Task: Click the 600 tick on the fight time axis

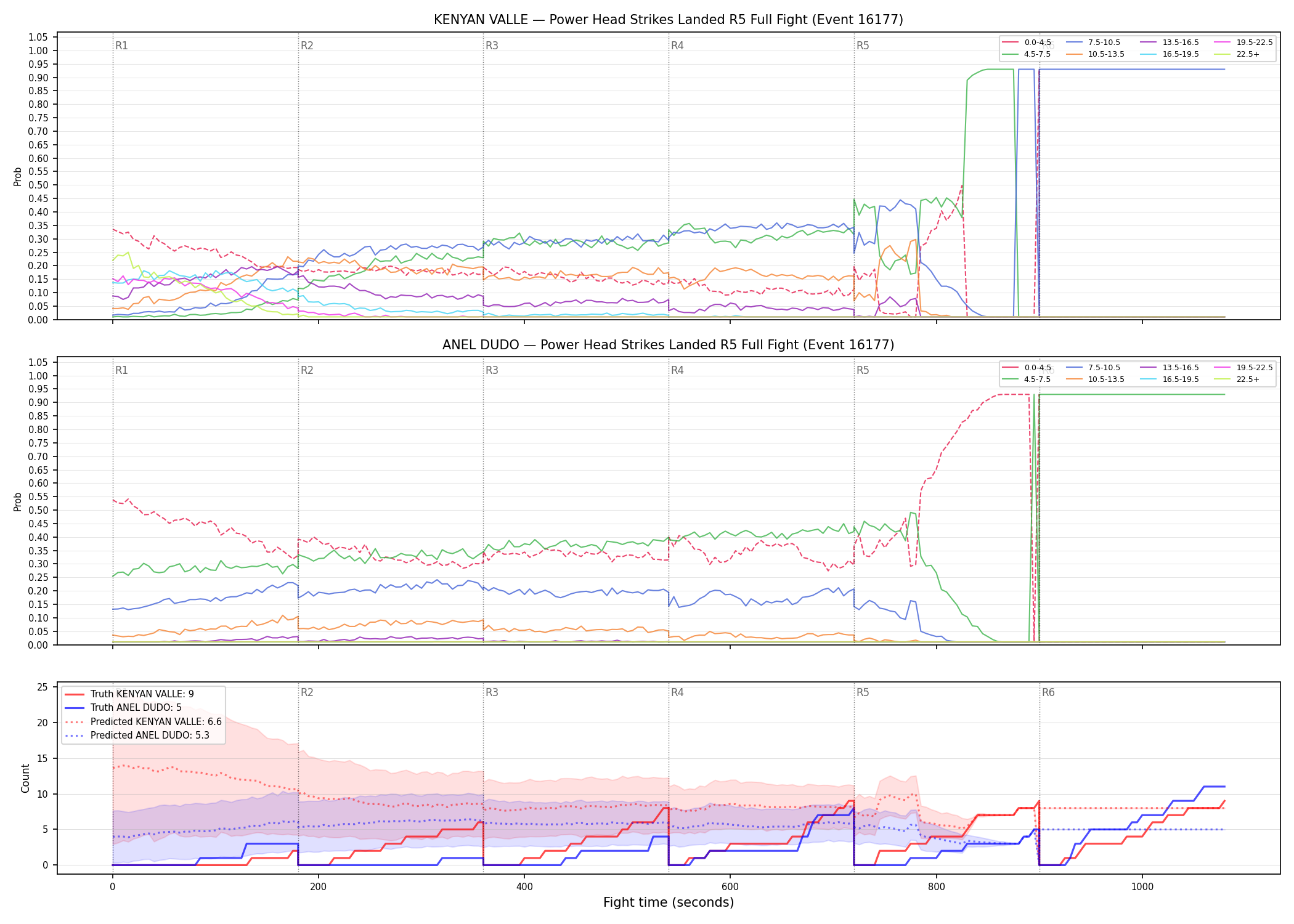Action: [730, 887]
